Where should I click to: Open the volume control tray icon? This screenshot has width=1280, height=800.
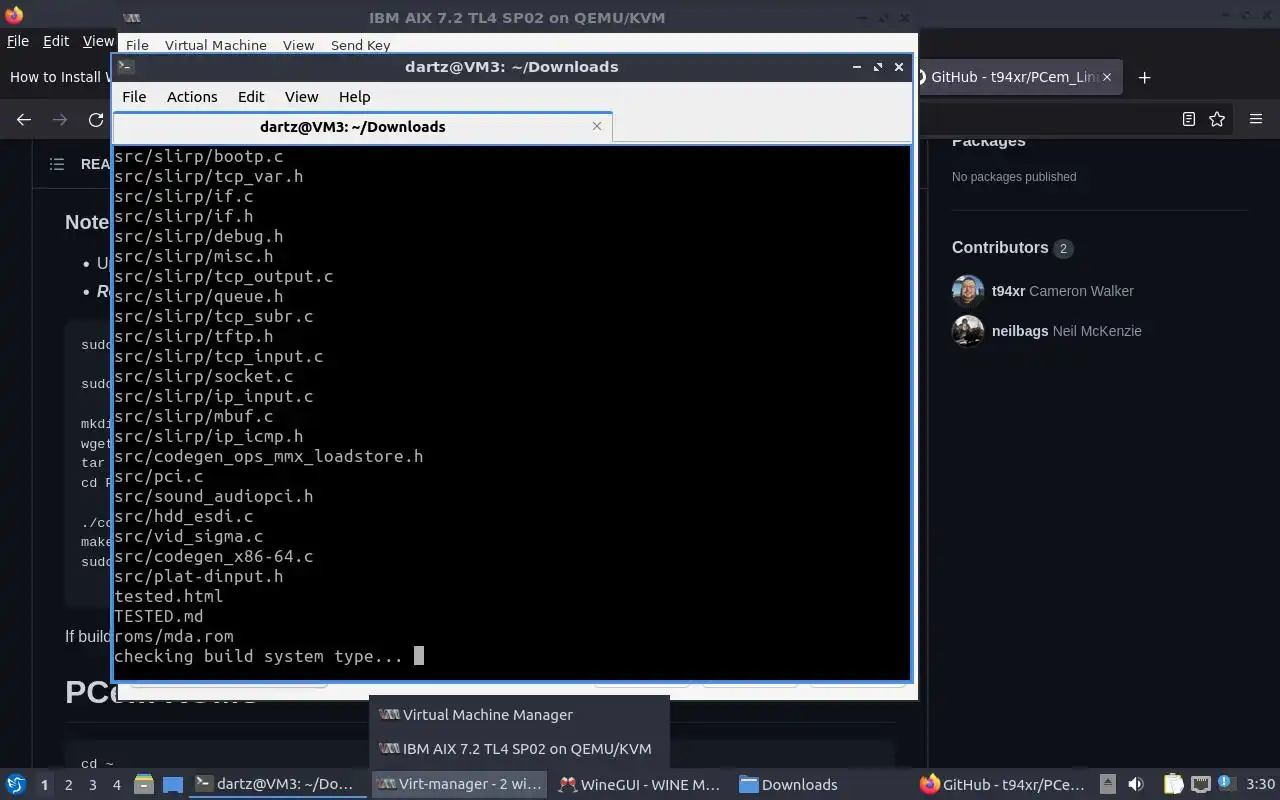tap(1135, 785)
